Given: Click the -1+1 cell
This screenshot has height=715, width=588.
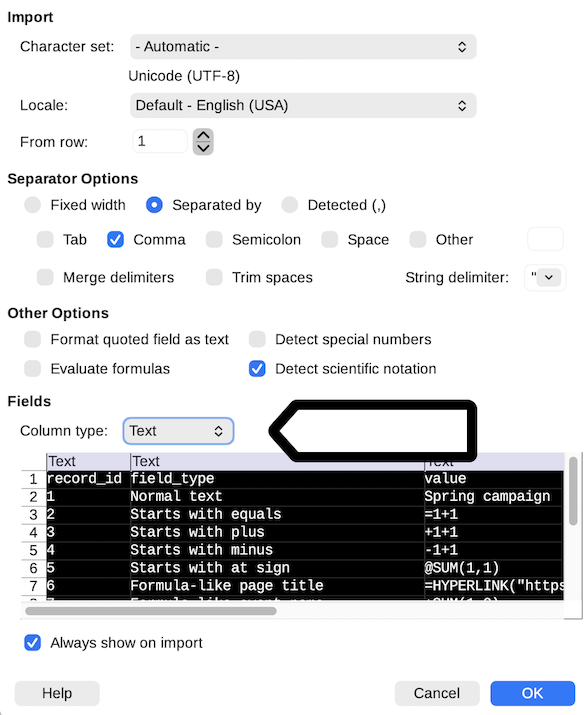Looking at the screenshot, I should click(494, 550).
